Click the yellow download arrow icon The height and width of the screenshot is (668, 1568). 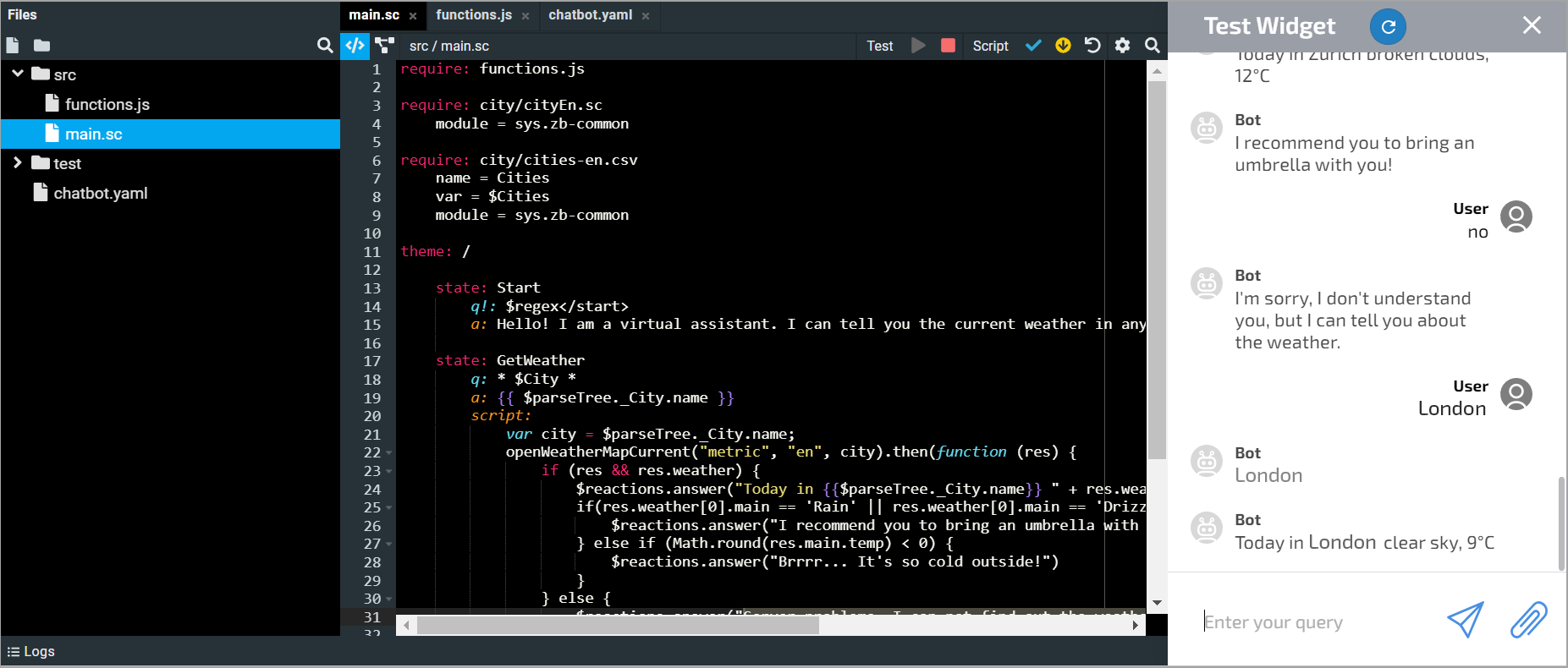[1063, 46]
